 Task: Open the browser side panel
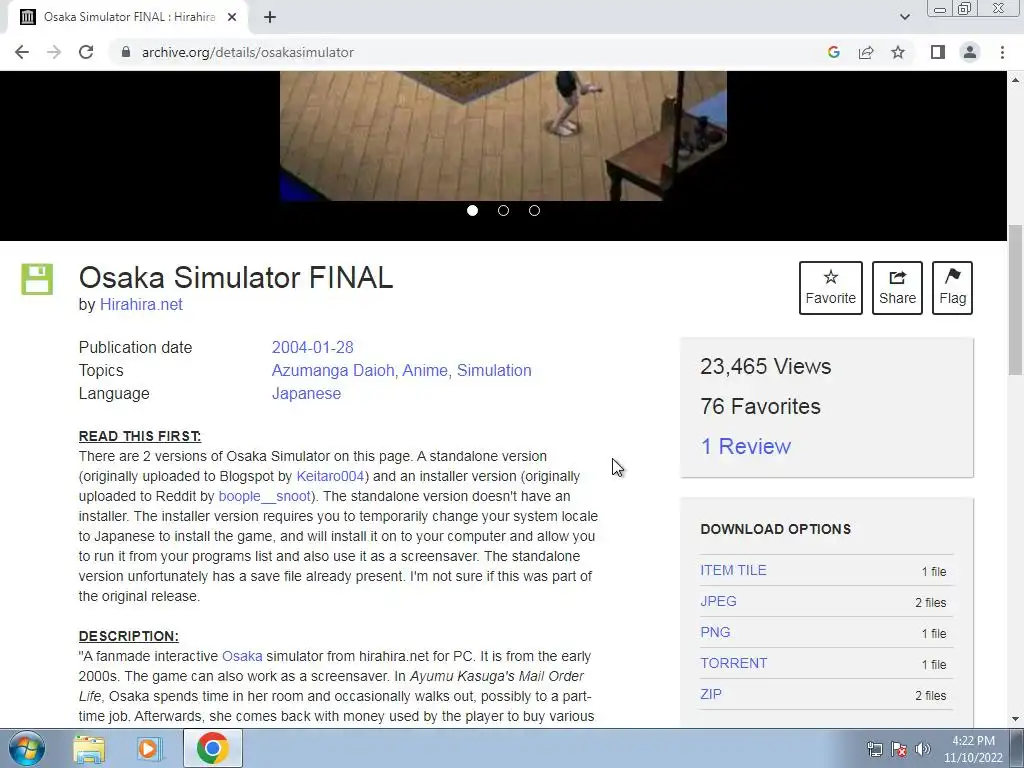(x=938, y=52)
